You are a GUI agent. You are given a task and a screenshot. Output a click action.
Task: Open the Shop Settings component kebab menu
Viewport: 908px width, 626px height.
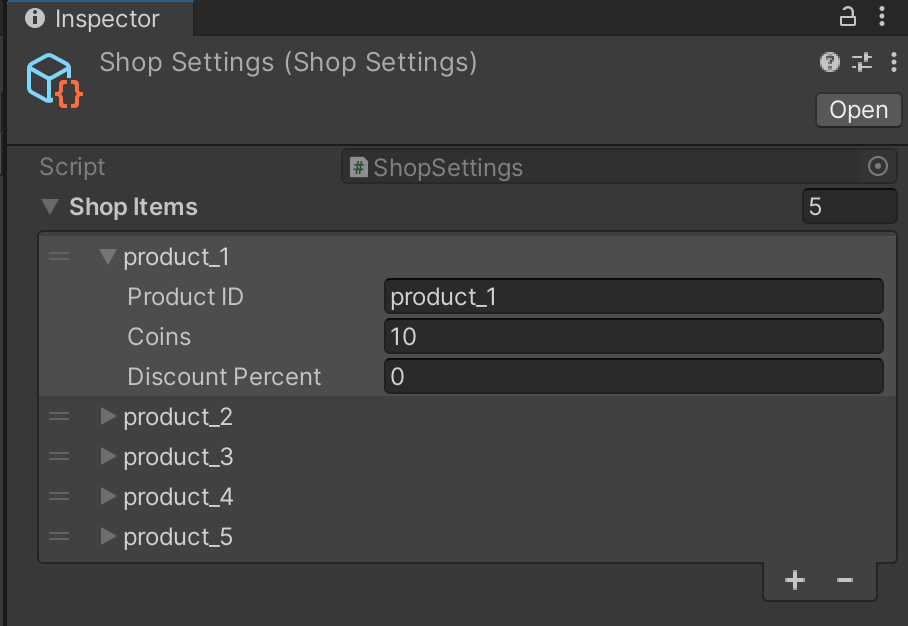pos(891,63)
